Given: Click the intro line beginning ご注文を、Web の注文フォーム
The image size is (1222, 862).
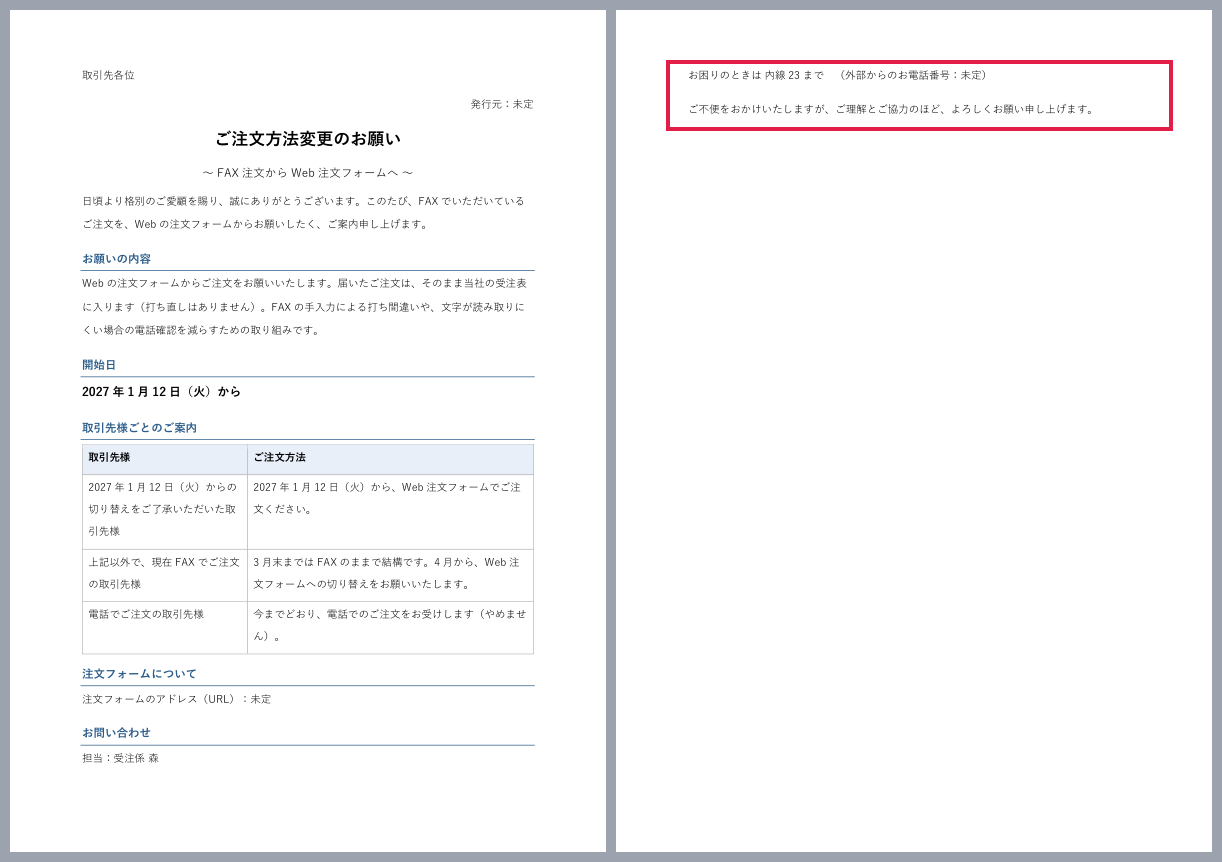Looking at the screenshot, I should click(257, 224).
